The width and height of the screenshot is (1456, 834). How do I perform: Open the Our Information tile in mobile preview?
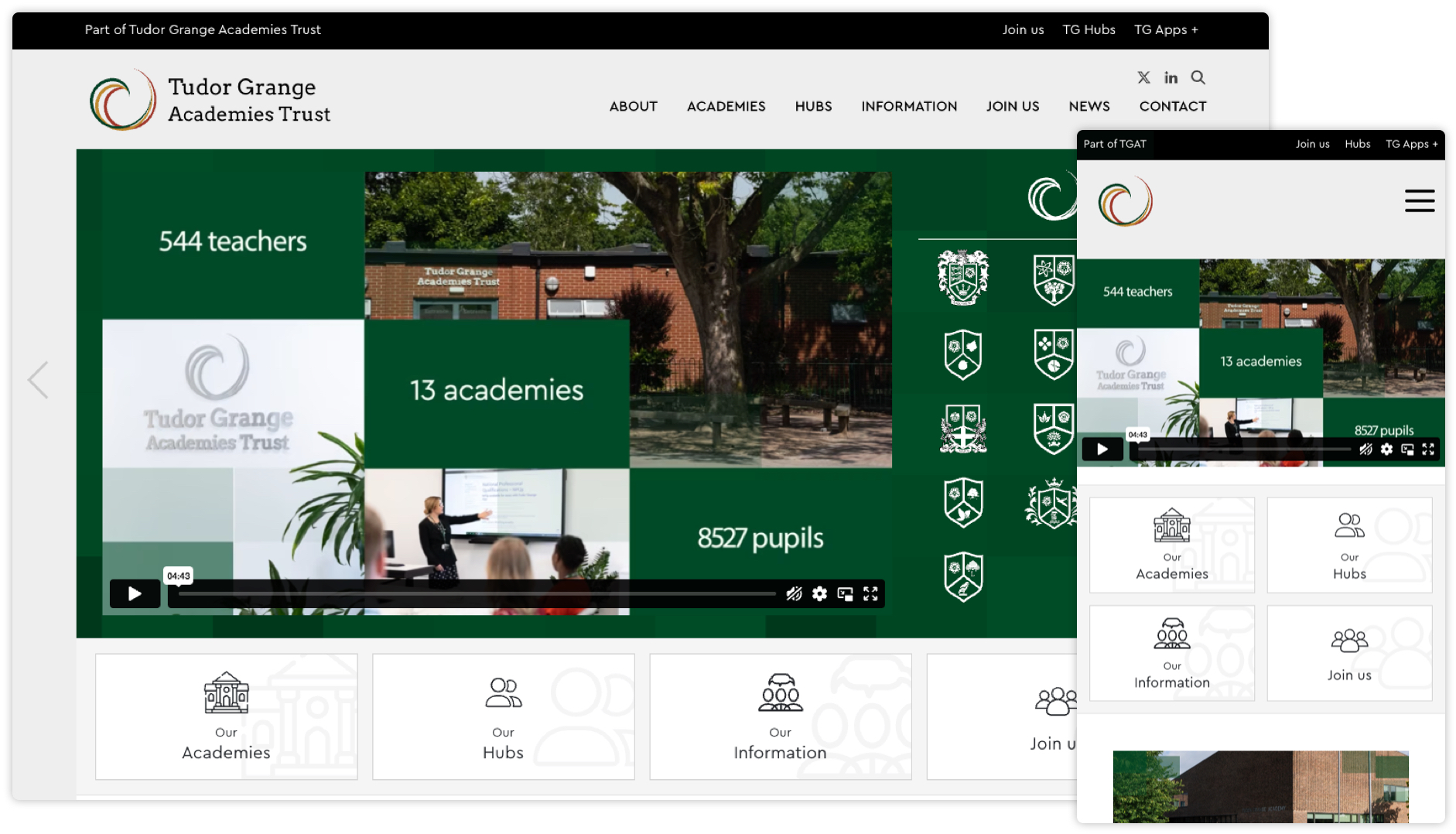pyautogui.click(x=1171, y=653)
